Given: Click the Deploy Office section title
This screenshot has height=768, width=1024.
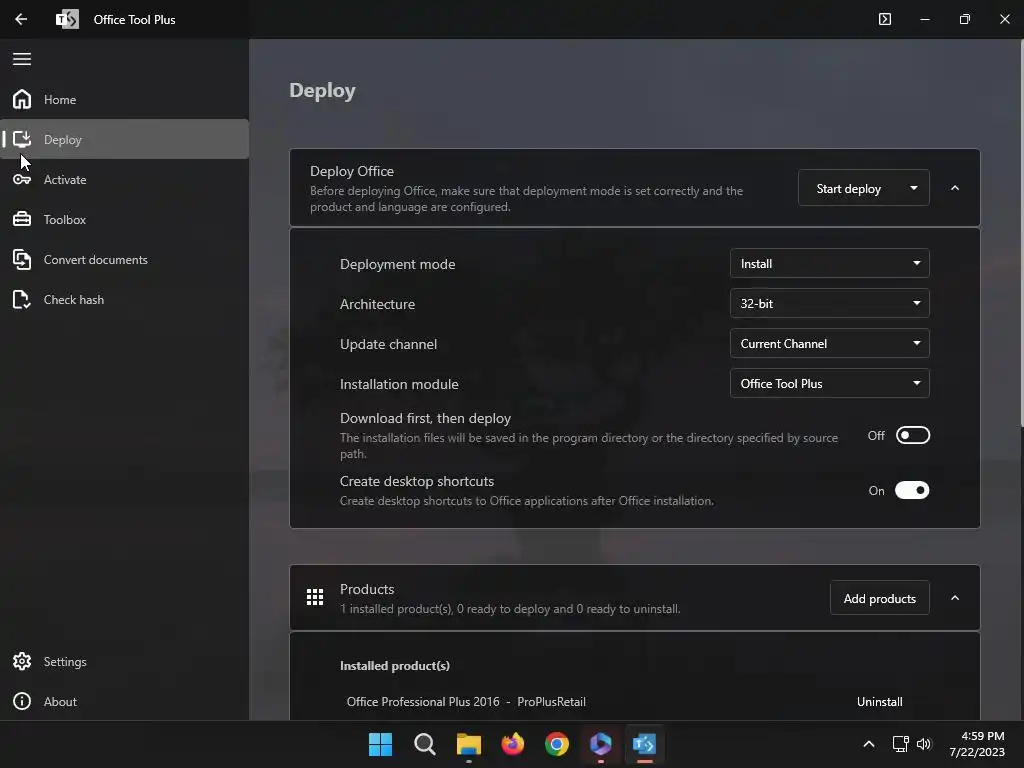Looking at the screenshot, I should 351,171.
